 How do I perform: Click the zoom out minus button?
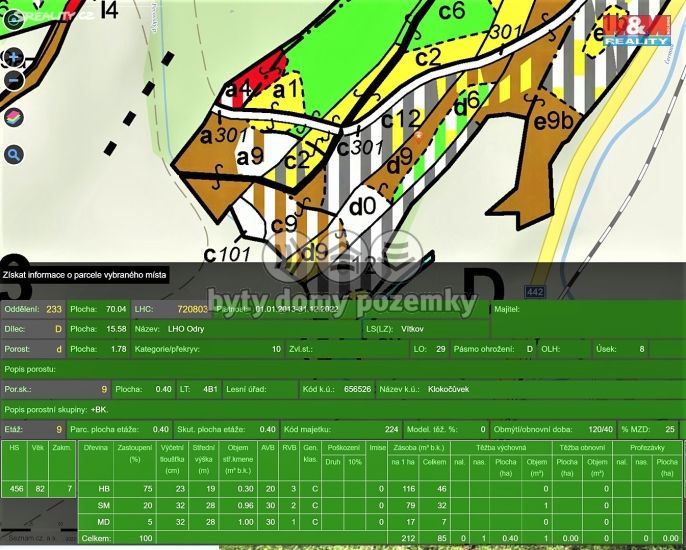coord(13,81)
